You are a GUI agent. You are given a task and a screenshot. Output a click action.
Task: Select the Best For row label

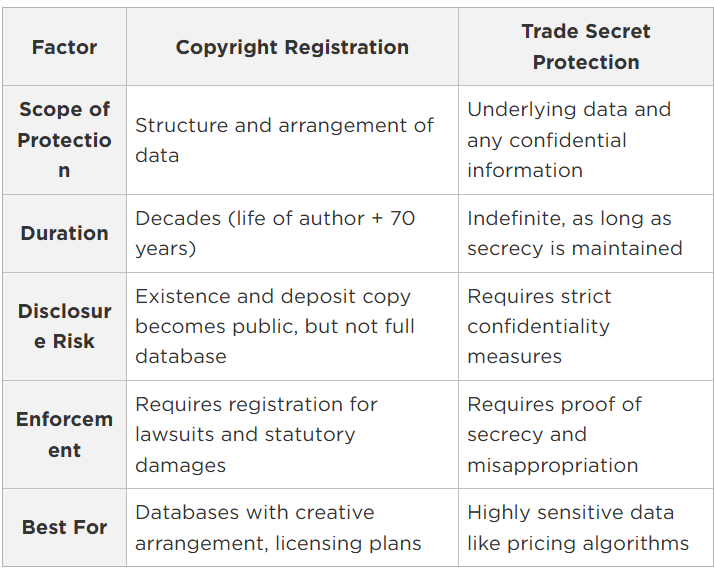tap(64, 527)
